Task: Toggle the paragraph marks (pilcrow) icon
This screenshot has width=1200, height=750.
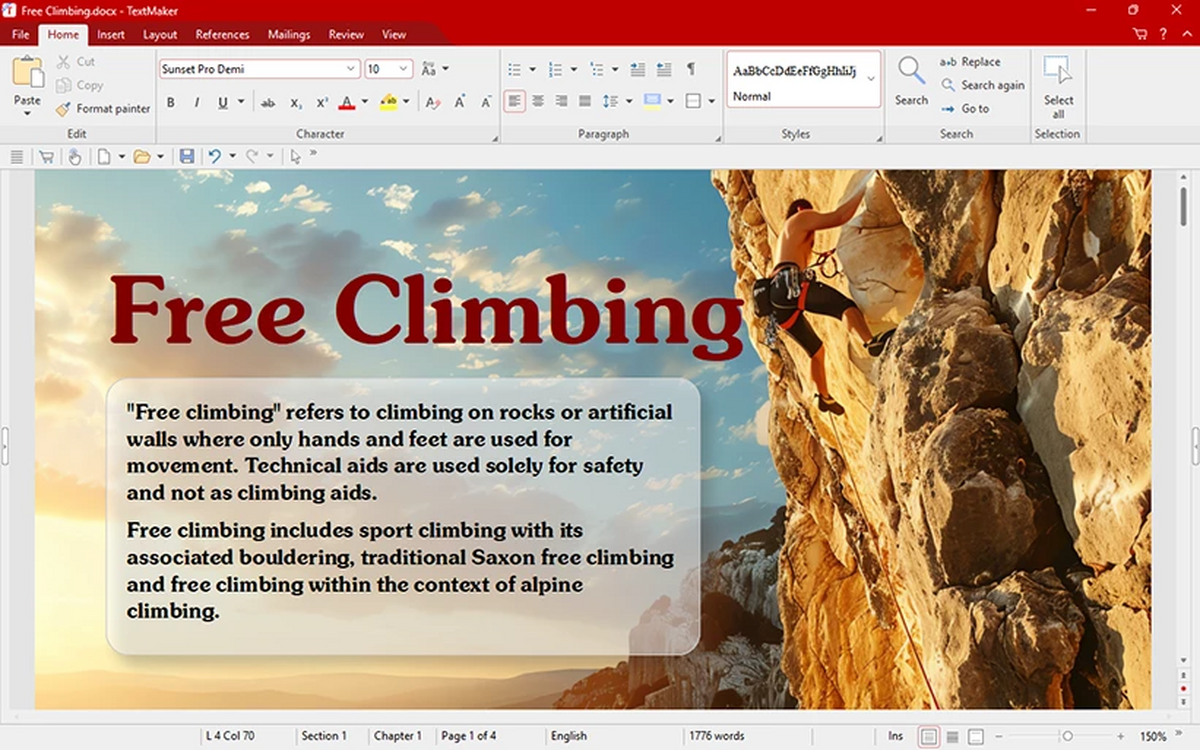Action: (x=693, y=68)
